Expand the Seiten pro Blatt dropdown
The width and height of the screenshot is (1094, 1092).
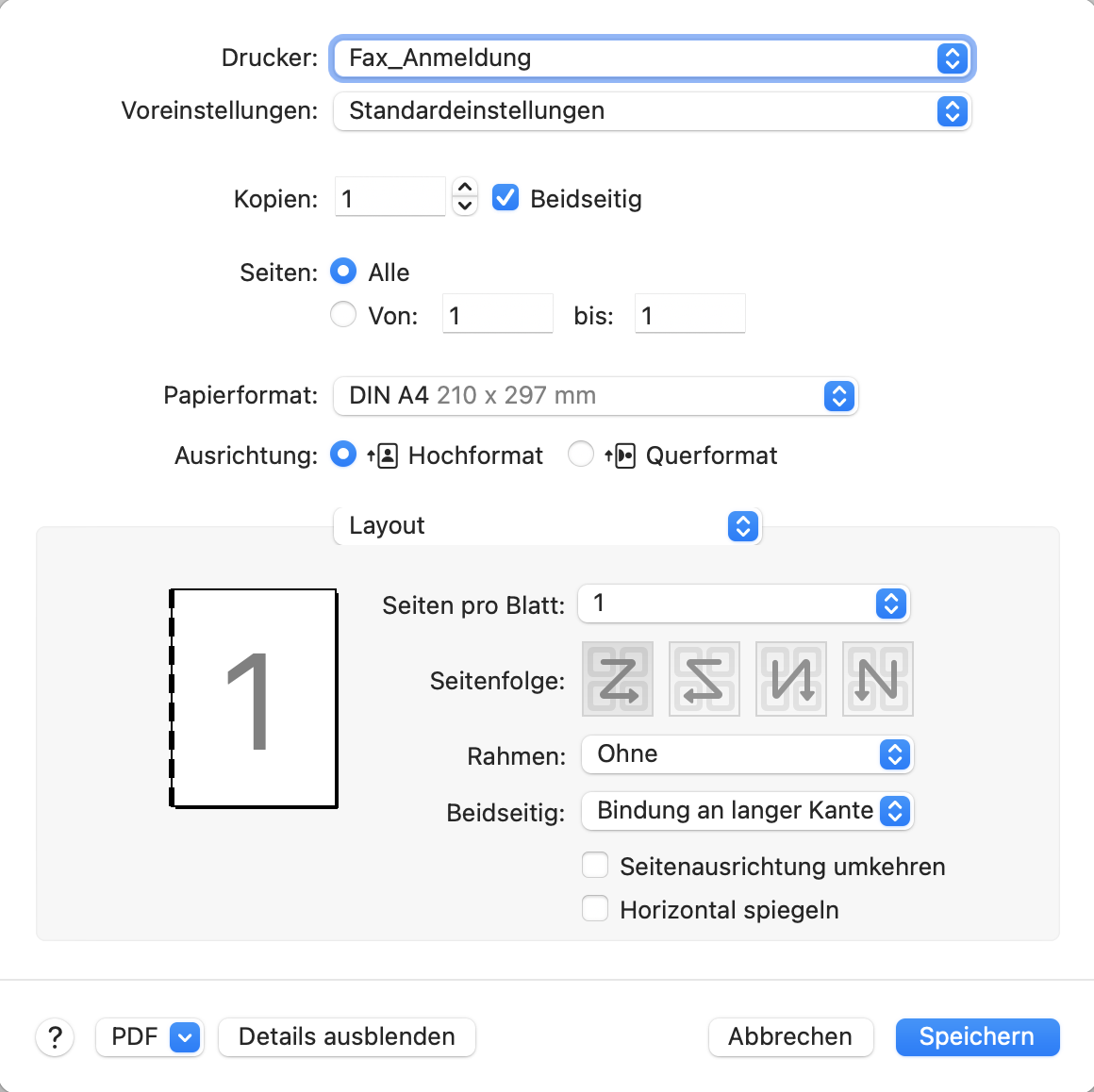pos(744,604)
